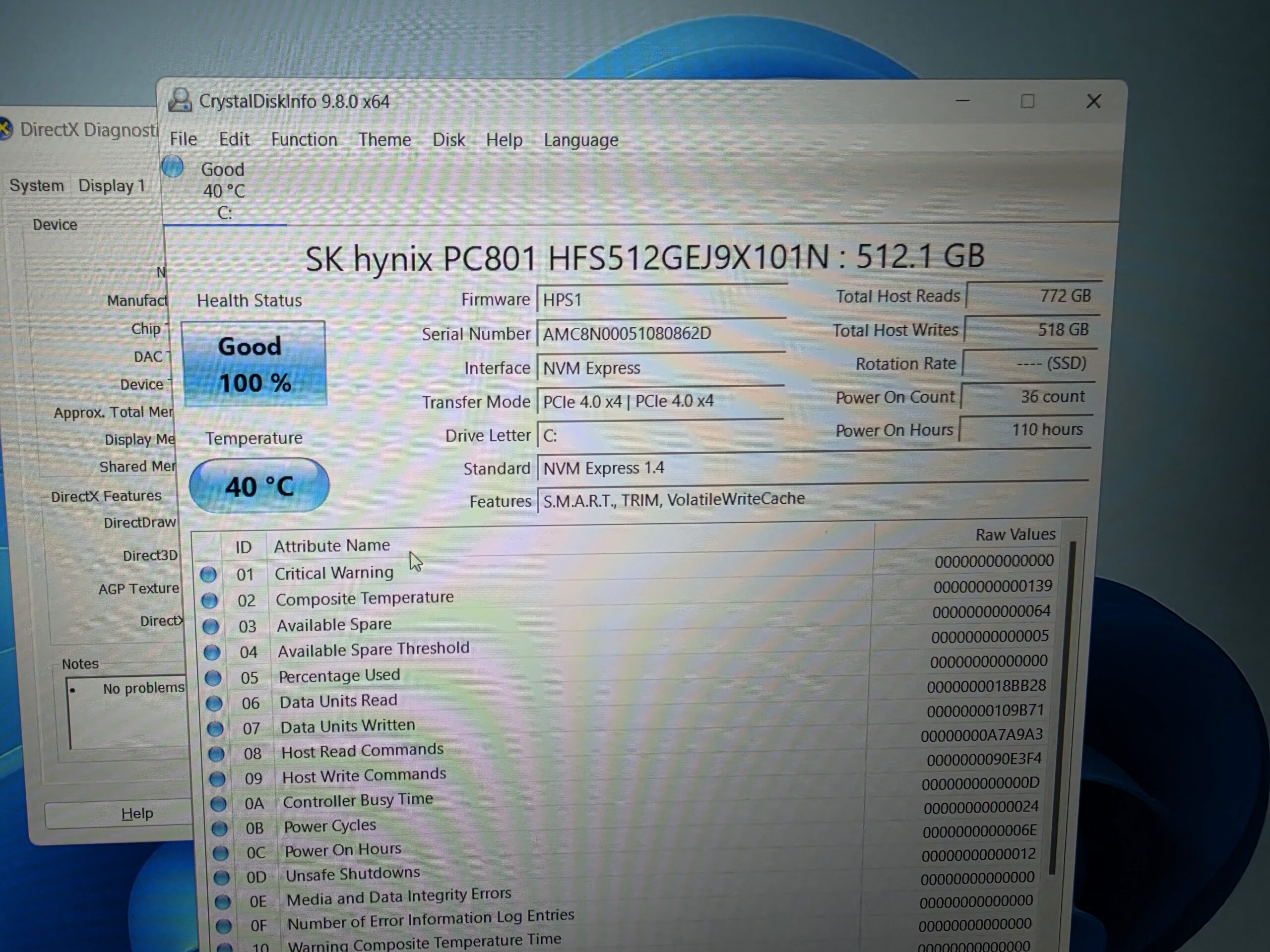This screenshot has width=1270, height=952.
Task: Click the status dot next to Critical Warning
Action: (x=208, y=574)
